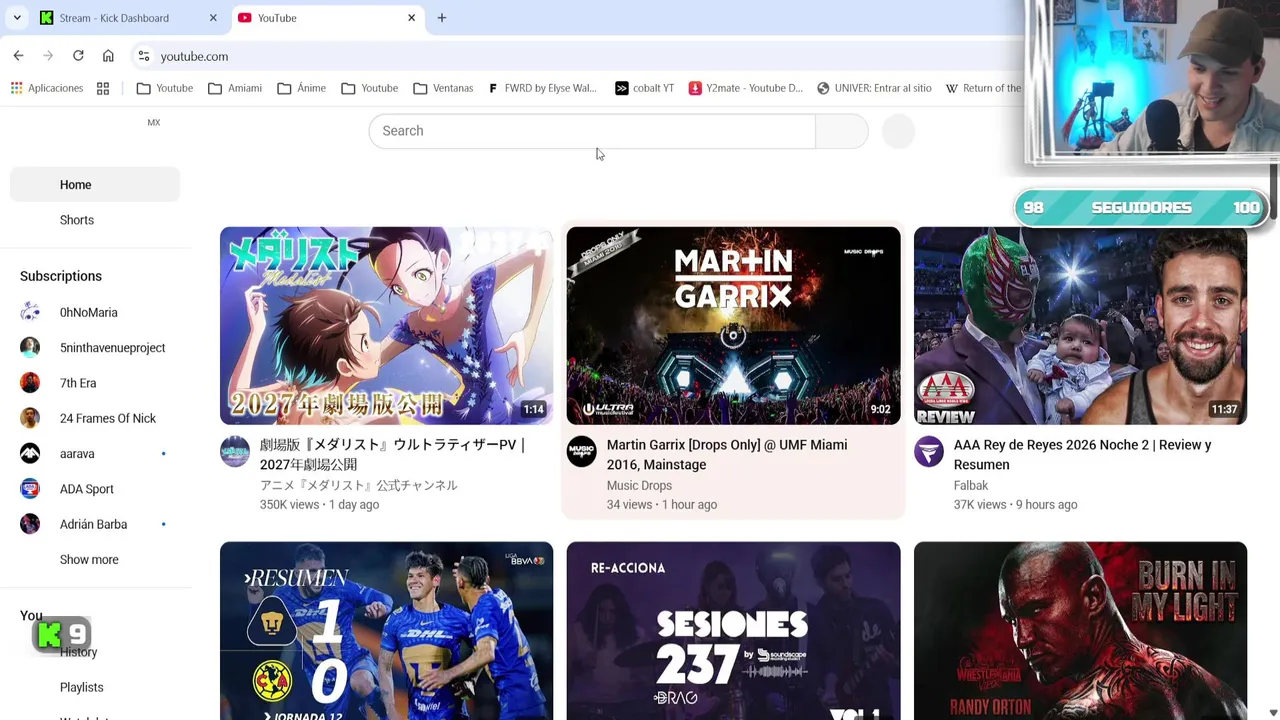The height and width of the screenshot is (720, 1280).
Task: Open video title AAA Rey de Reyes 2026
Action: 1083,455
